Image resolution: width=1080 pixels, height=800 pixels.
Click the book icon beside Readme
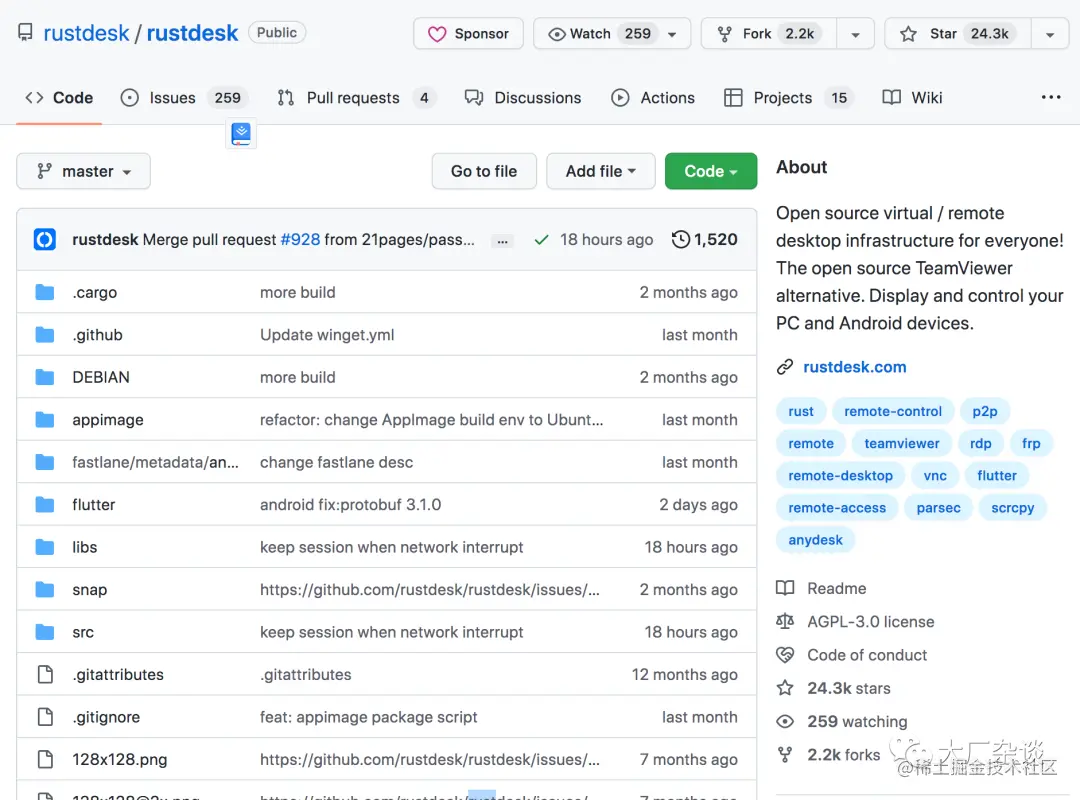(785, 588)
